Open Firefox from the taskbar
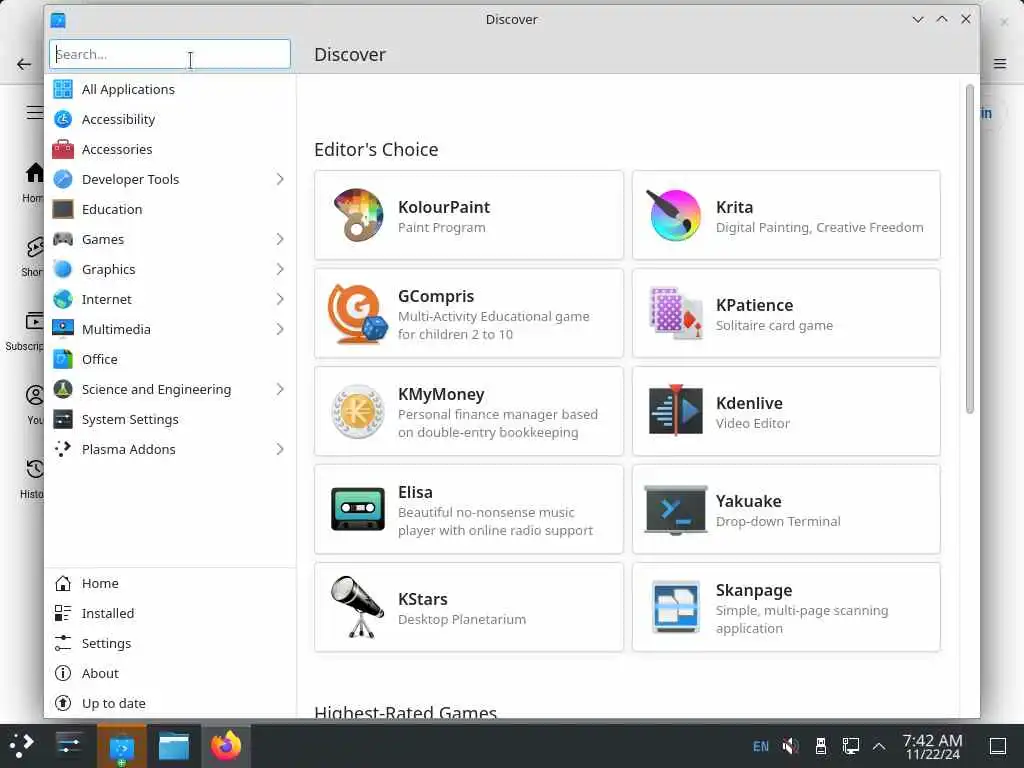This screenshot has height=768, width=1024. [226, 746]
